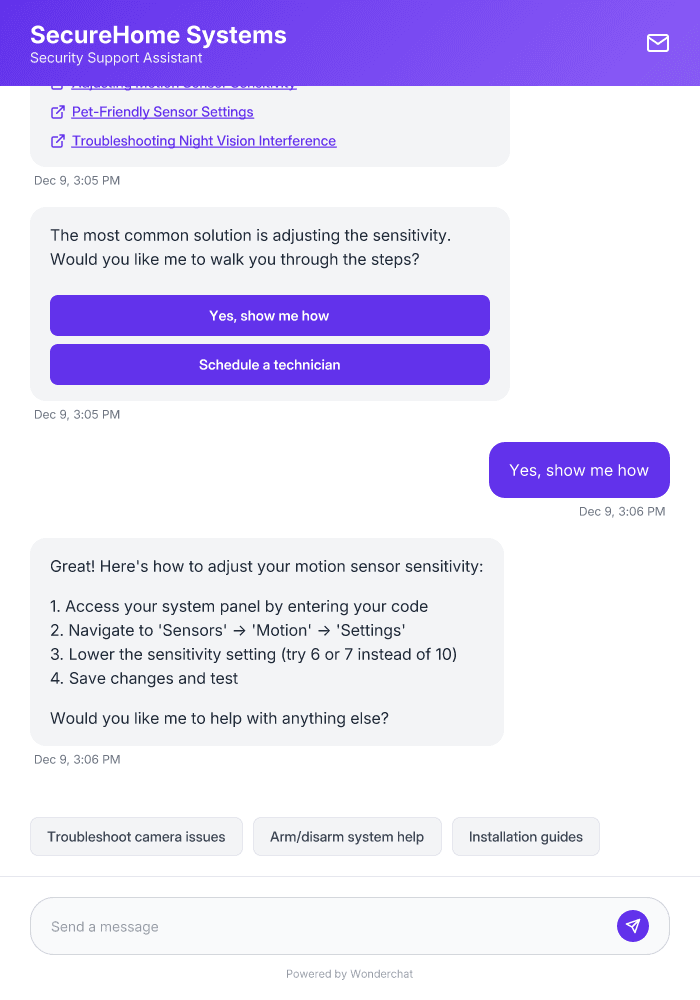This screenshot has height=1000, width=700.
Task: Choose the Troubleshoot camera issues quick reply
Action: tap(136, 836)
